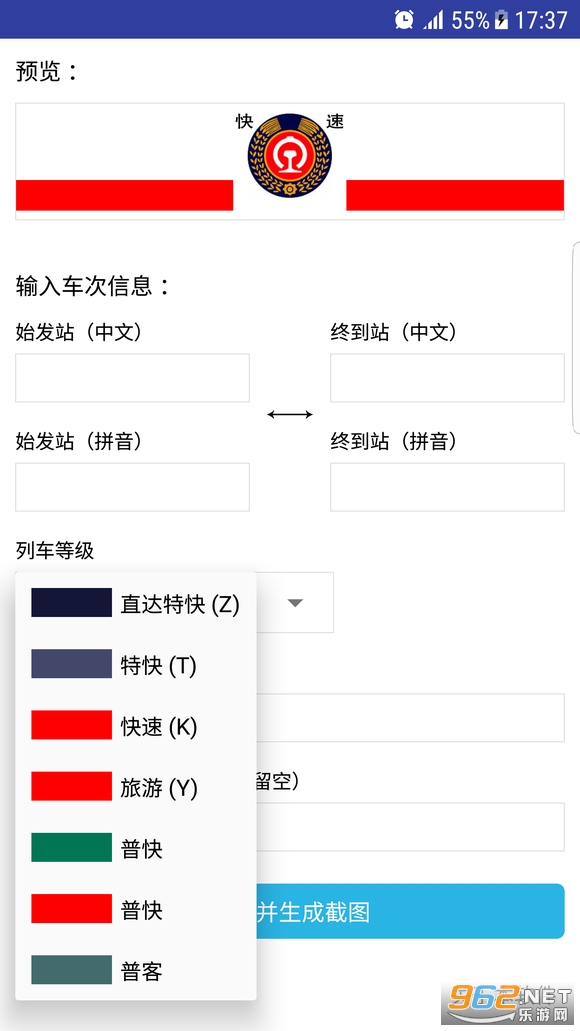Focus the 始发站（拼音）field
The width and height of the screenshot is (580, 1031).
(132, 487)
